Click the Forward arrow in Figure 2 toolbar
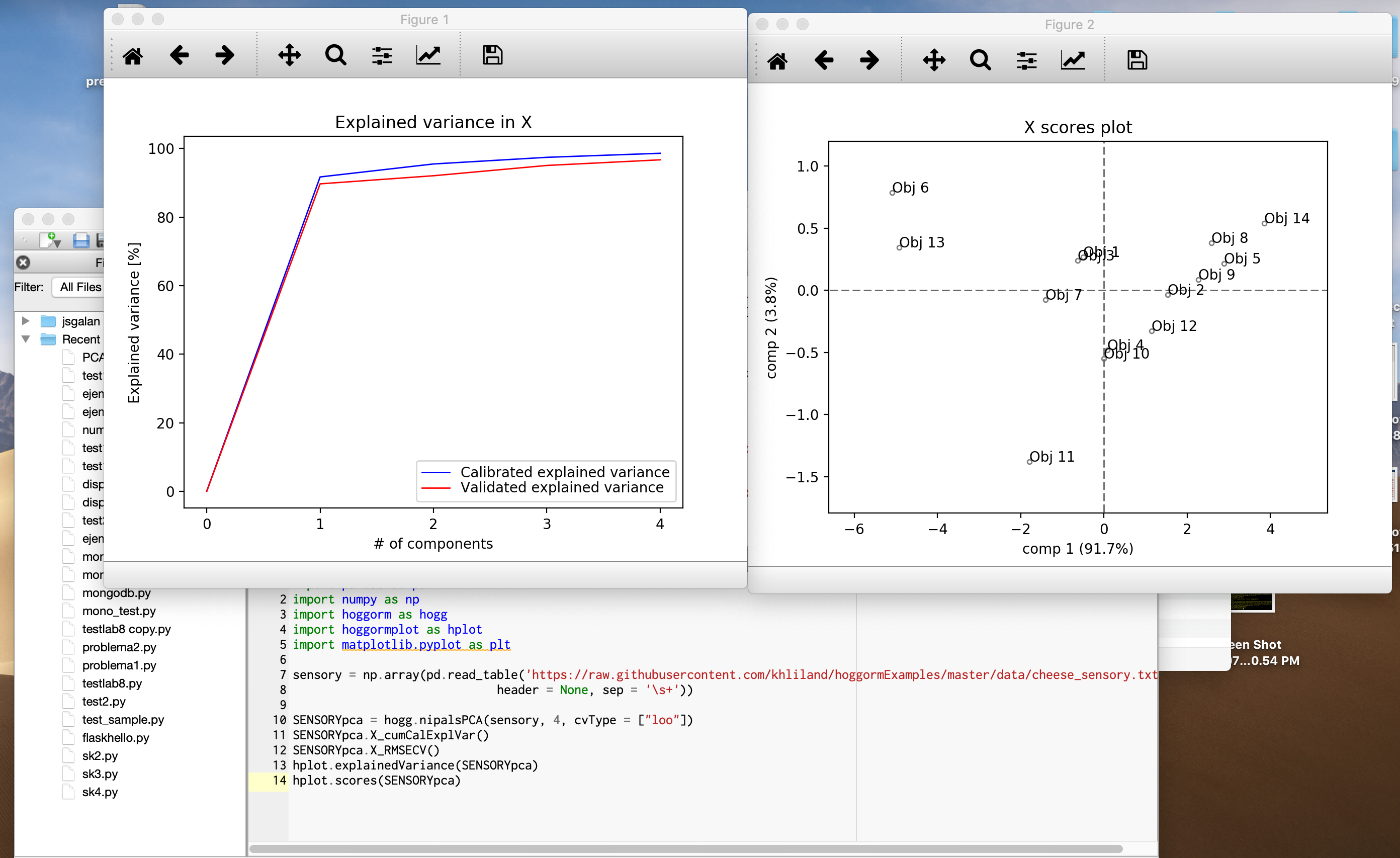Viewport: 1400px width, 858px height. [869, 60]
